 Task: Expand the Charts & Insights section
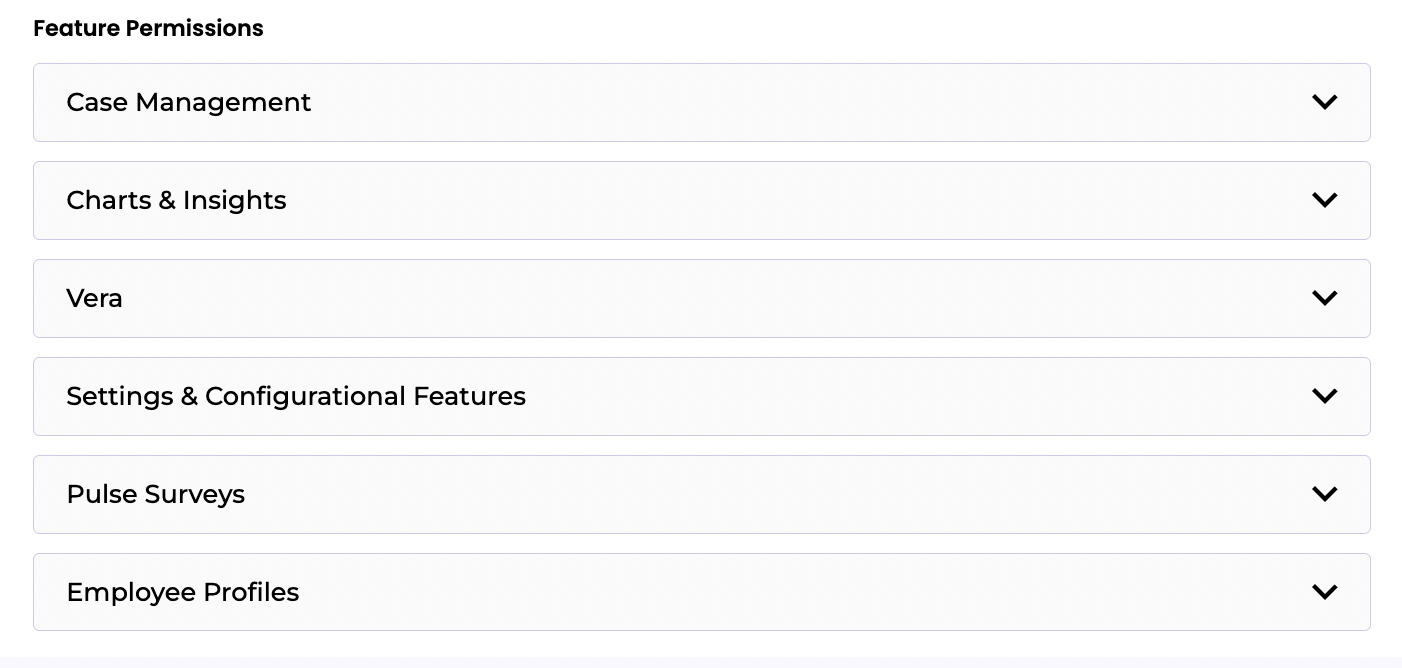pyautogui.click(x=701, y=200)
